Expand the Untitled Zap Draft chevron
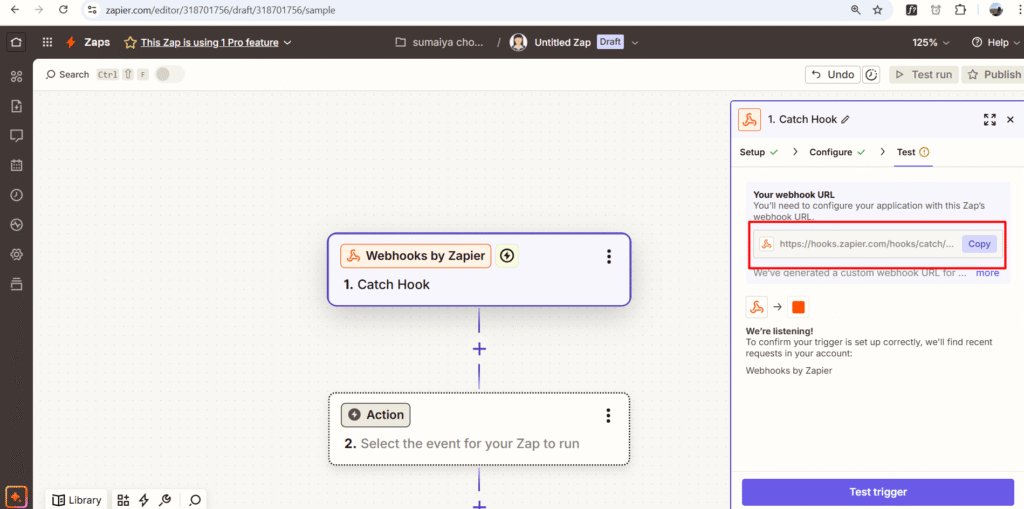The image size is (1024, 509). pyautogui.click(x=634, y=42)
